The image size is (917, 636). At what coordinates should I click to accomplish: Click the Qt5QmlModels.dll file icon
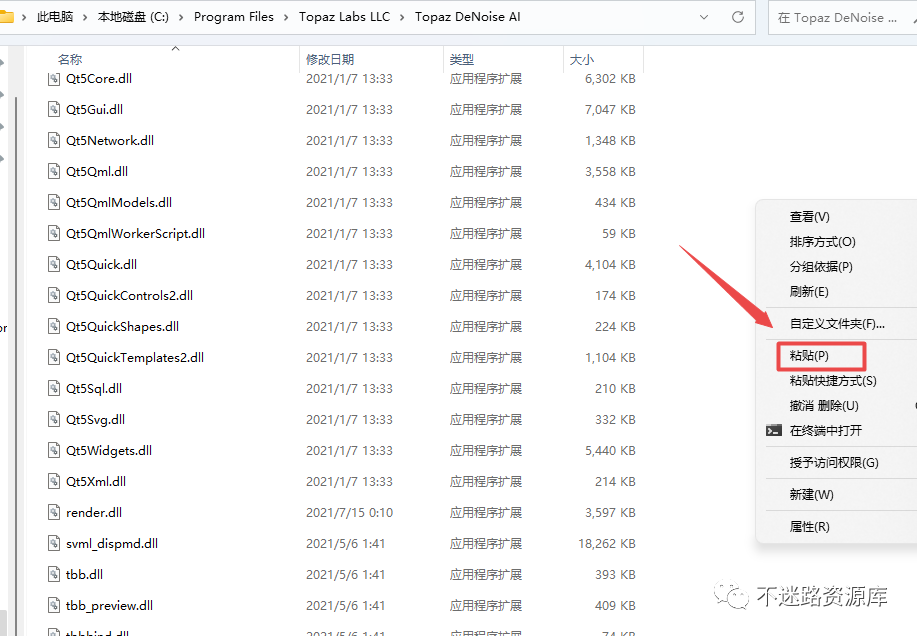54,202
